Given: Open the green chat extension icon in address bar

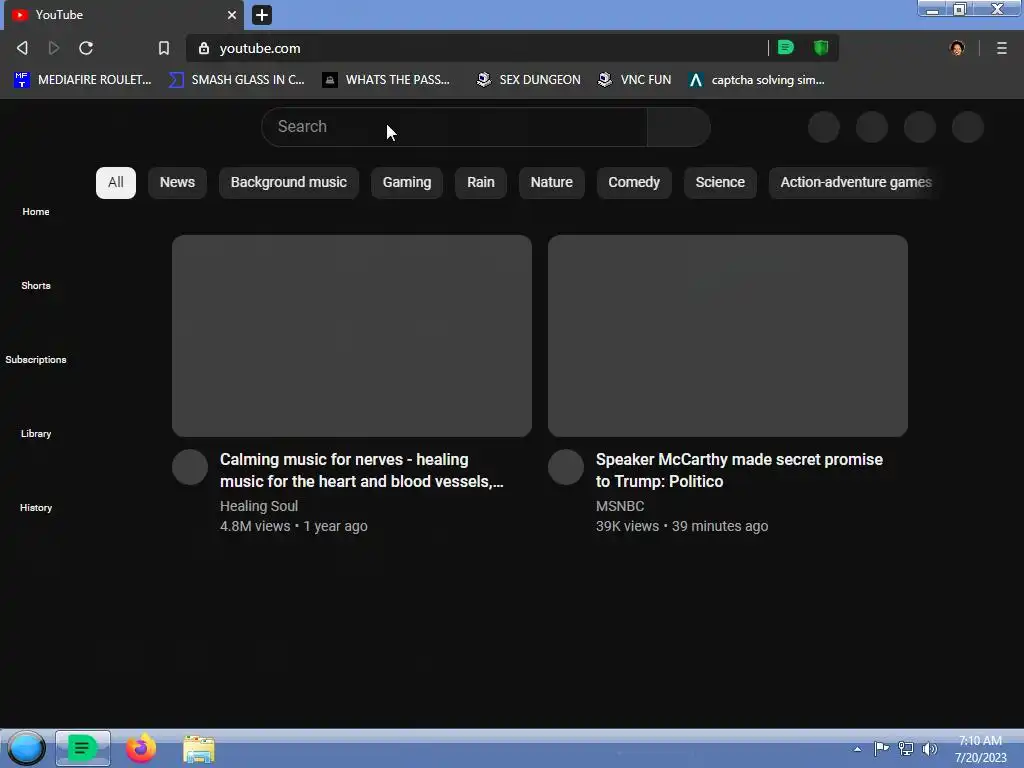Looking at the screenshot, I should [x=786, y=47].
